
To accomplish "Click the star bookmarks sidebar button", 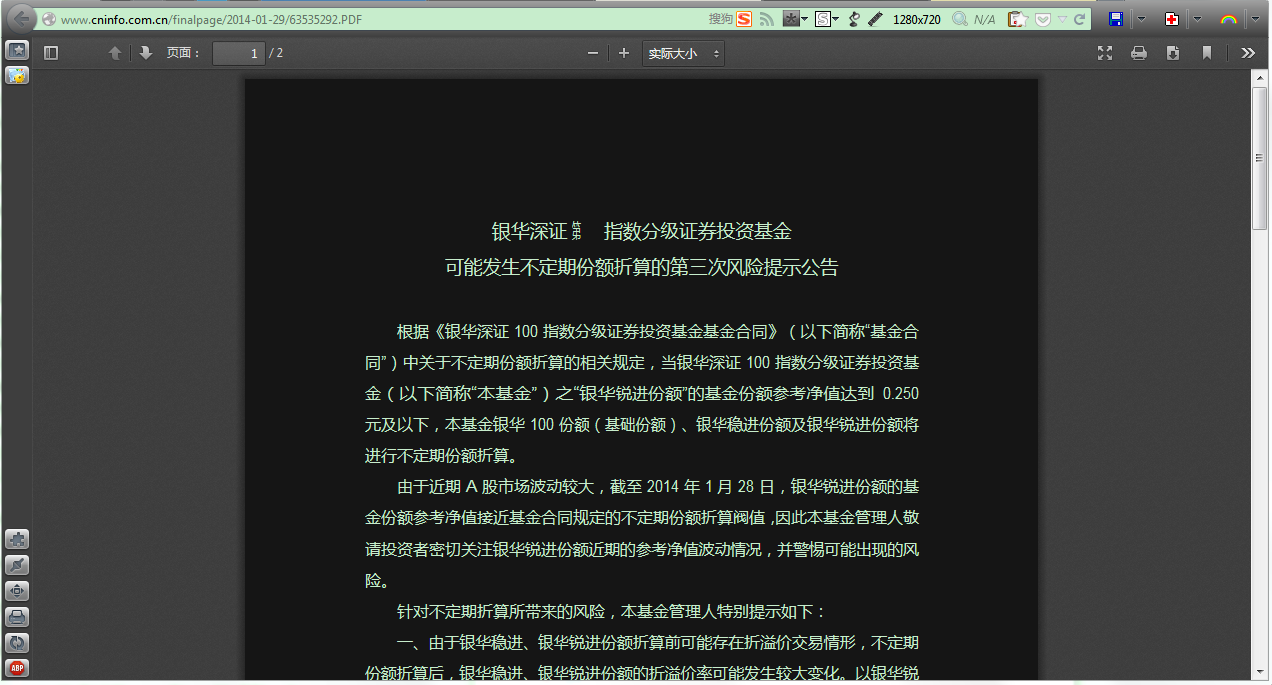I will pos(17,50).
